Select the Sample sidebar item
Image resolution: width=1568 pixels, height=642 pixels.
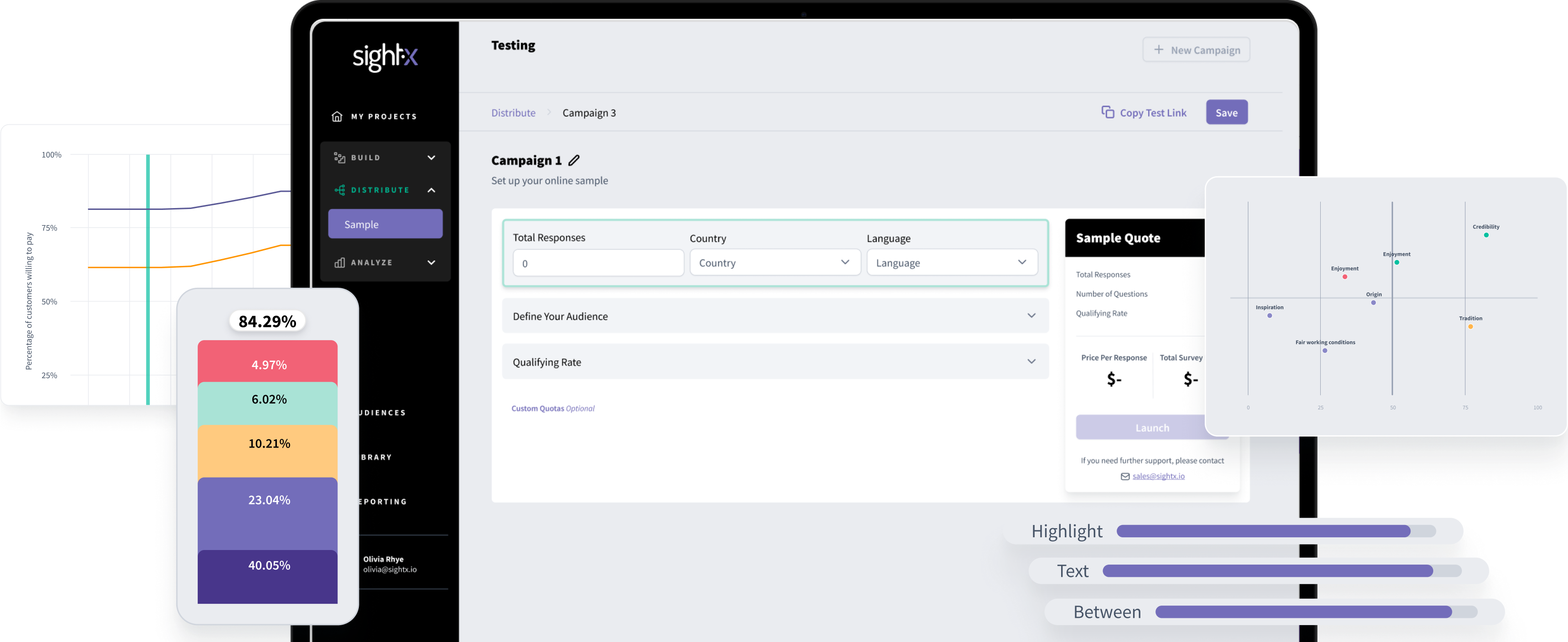coord(385,224)
